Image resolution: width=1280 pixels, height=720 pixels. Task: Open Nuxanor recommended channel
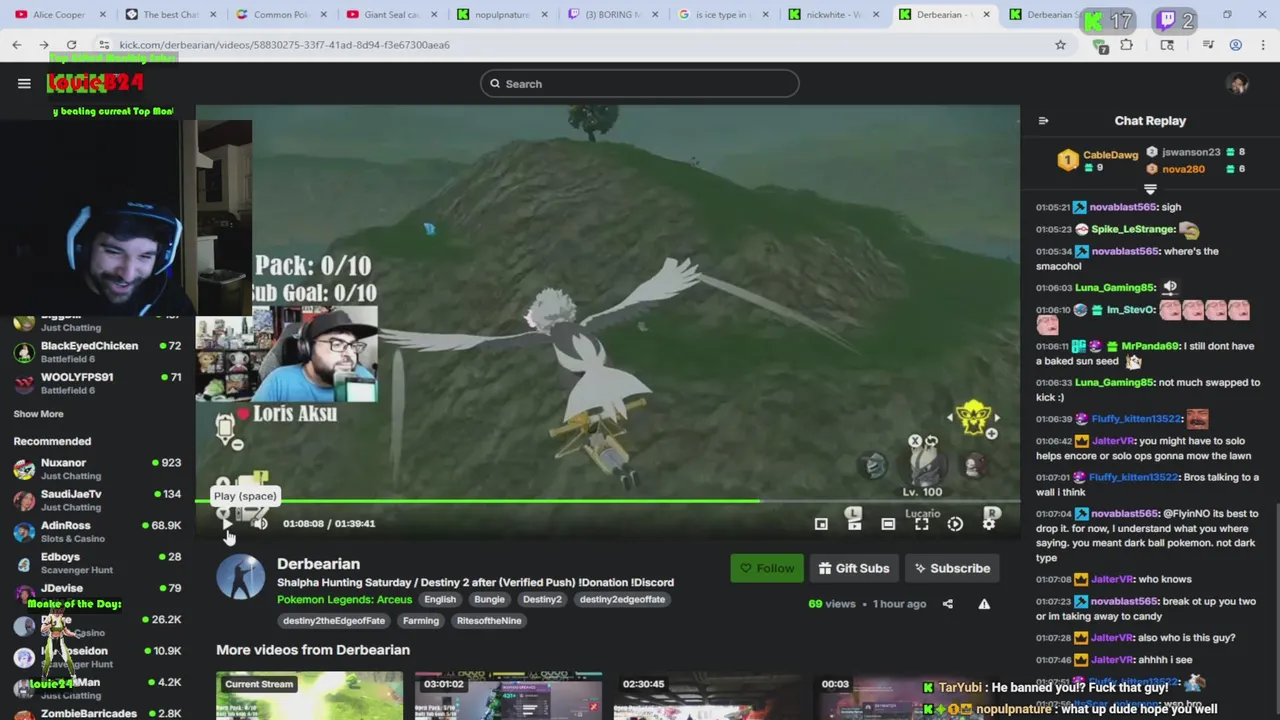(x=96, y=469)
